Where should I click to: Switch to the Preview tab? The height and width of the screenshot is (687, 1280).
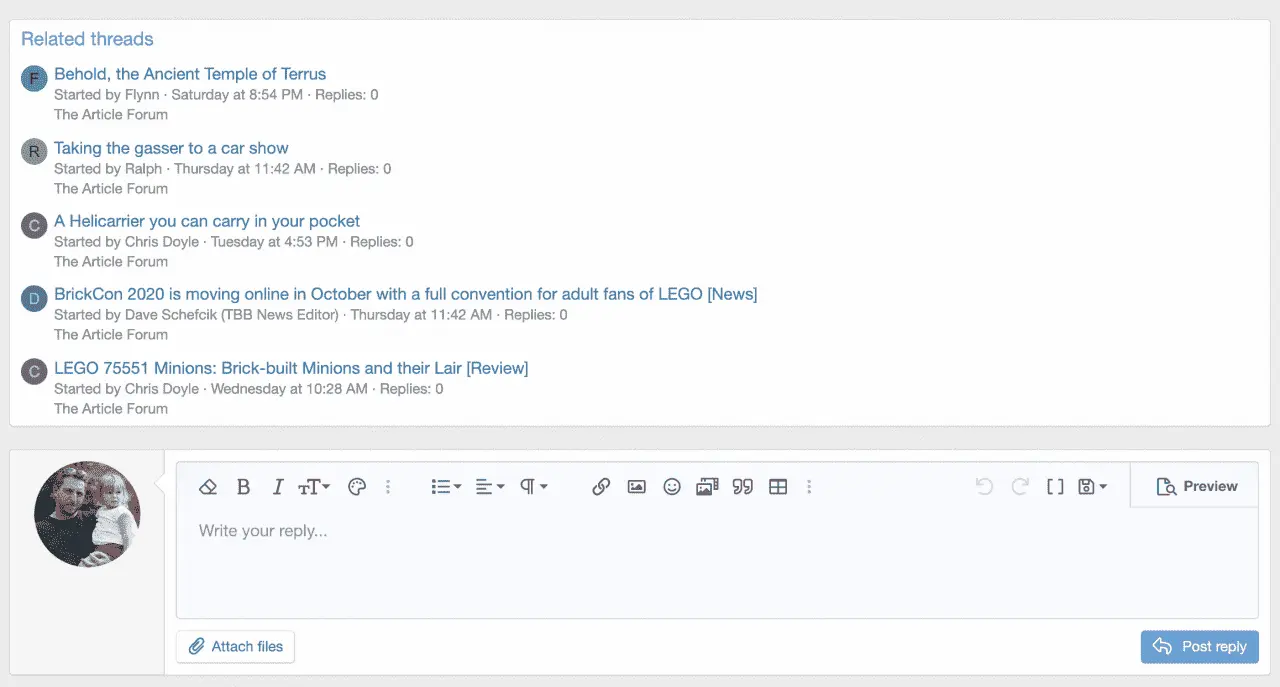tap(1196, 486)
